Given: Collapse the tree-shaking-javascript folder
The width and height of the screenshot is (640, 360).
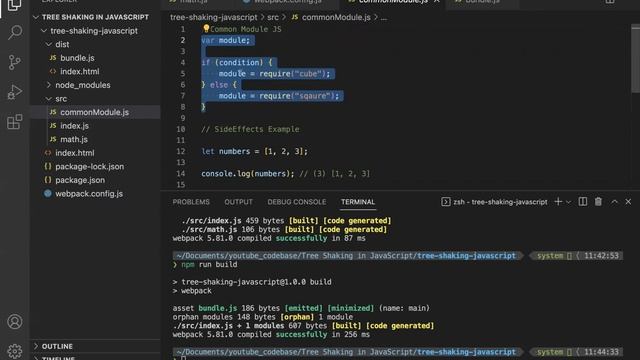Looking at the screenshot, I should (44, 31).
